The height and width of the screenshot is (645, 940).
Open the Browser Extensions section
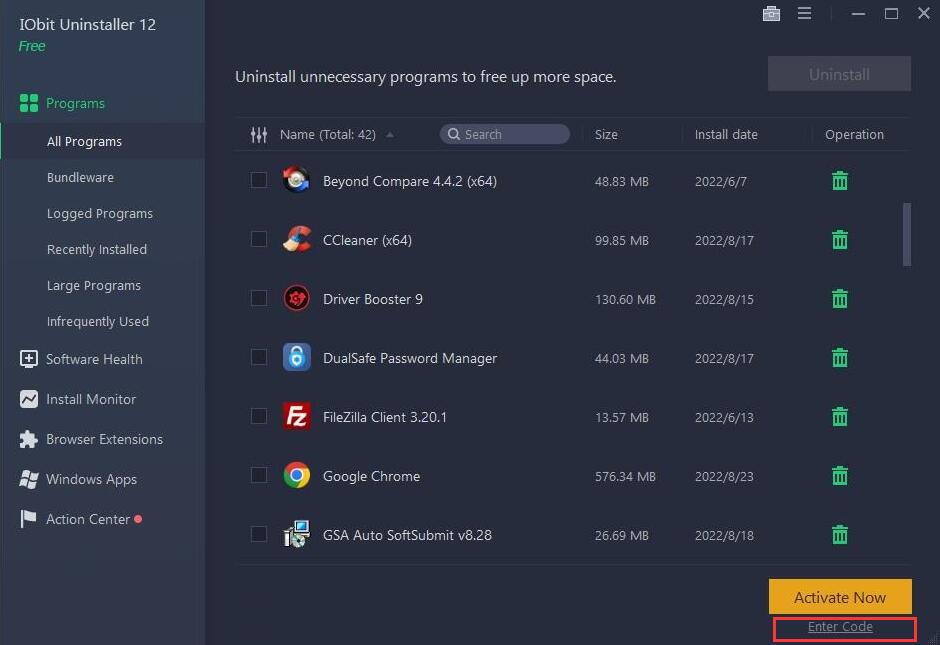pyautogui.click(x=104, y=439)
